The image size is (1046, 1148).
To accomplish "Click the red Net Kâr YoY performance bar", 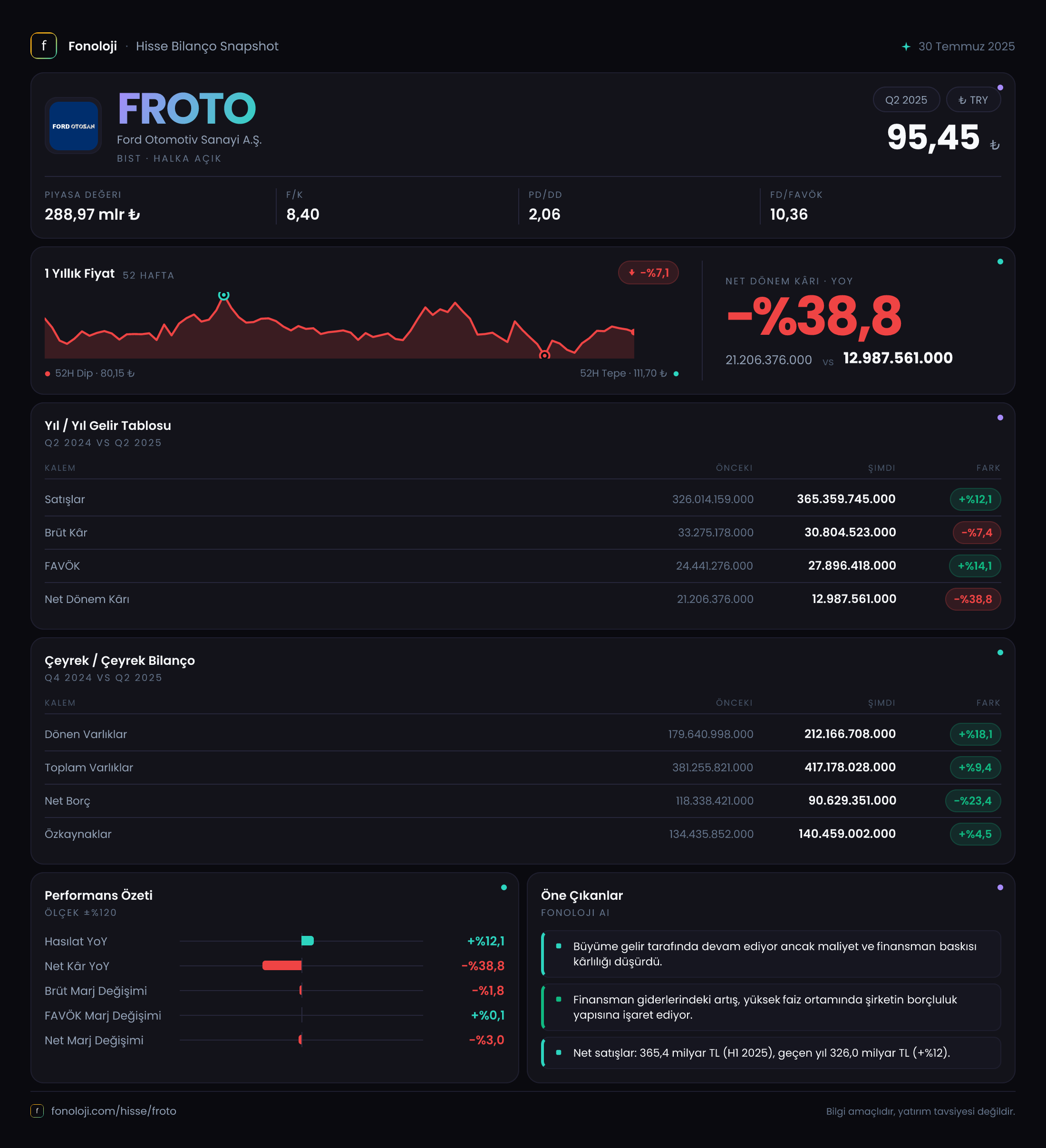I will click(x=282, y=966).
